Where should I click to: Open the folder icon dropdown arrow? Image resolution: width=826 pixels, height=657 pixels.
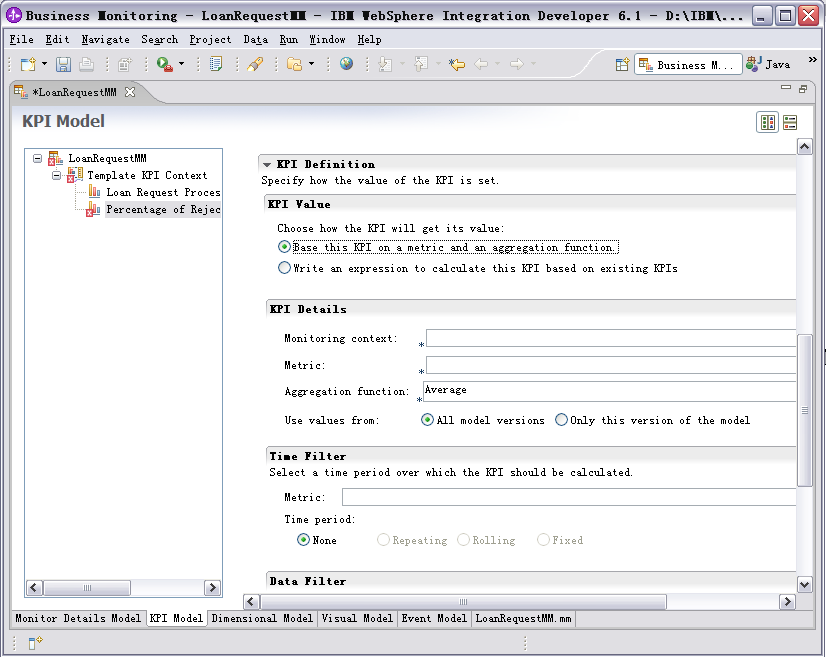tap(311, 64)
